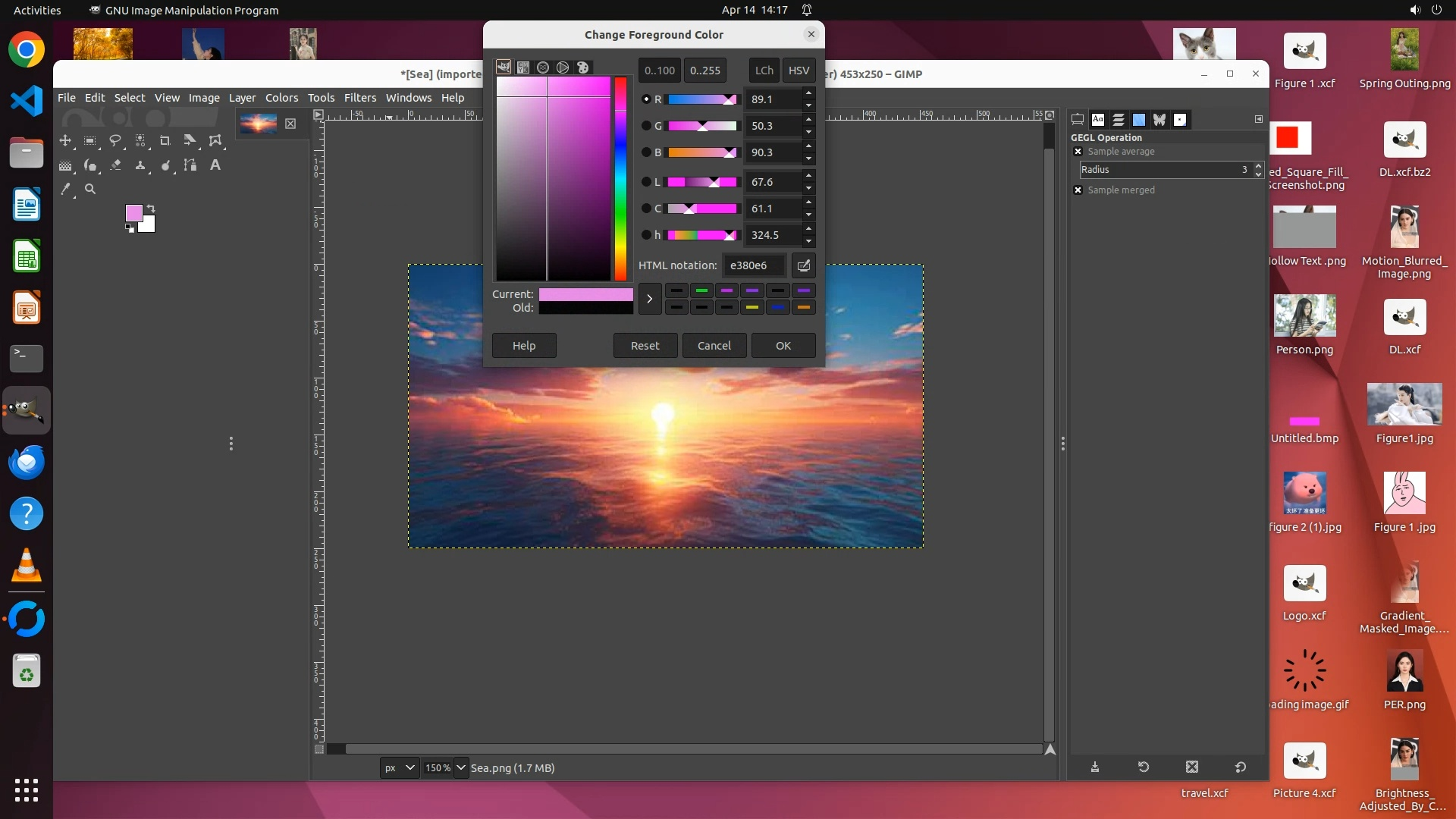Viewport: 1456px width, 819px height.
Task: Open the Palette color selector tab
Action: pyautogui.click(x=582, y=67)
